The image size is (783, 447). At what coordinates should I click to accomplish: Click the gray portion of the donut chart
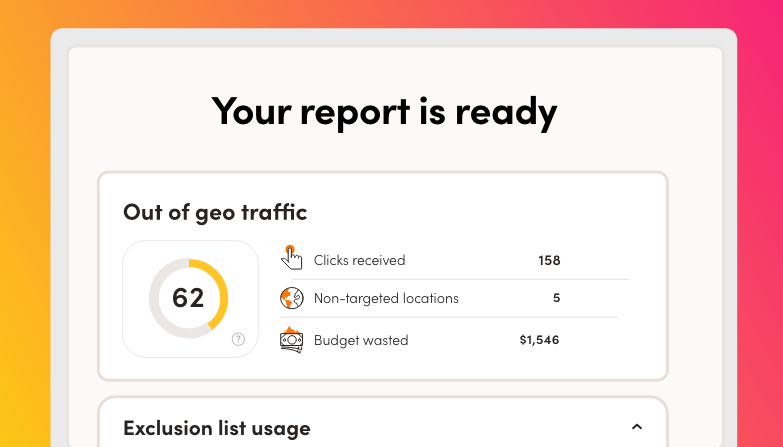point(158,310)
